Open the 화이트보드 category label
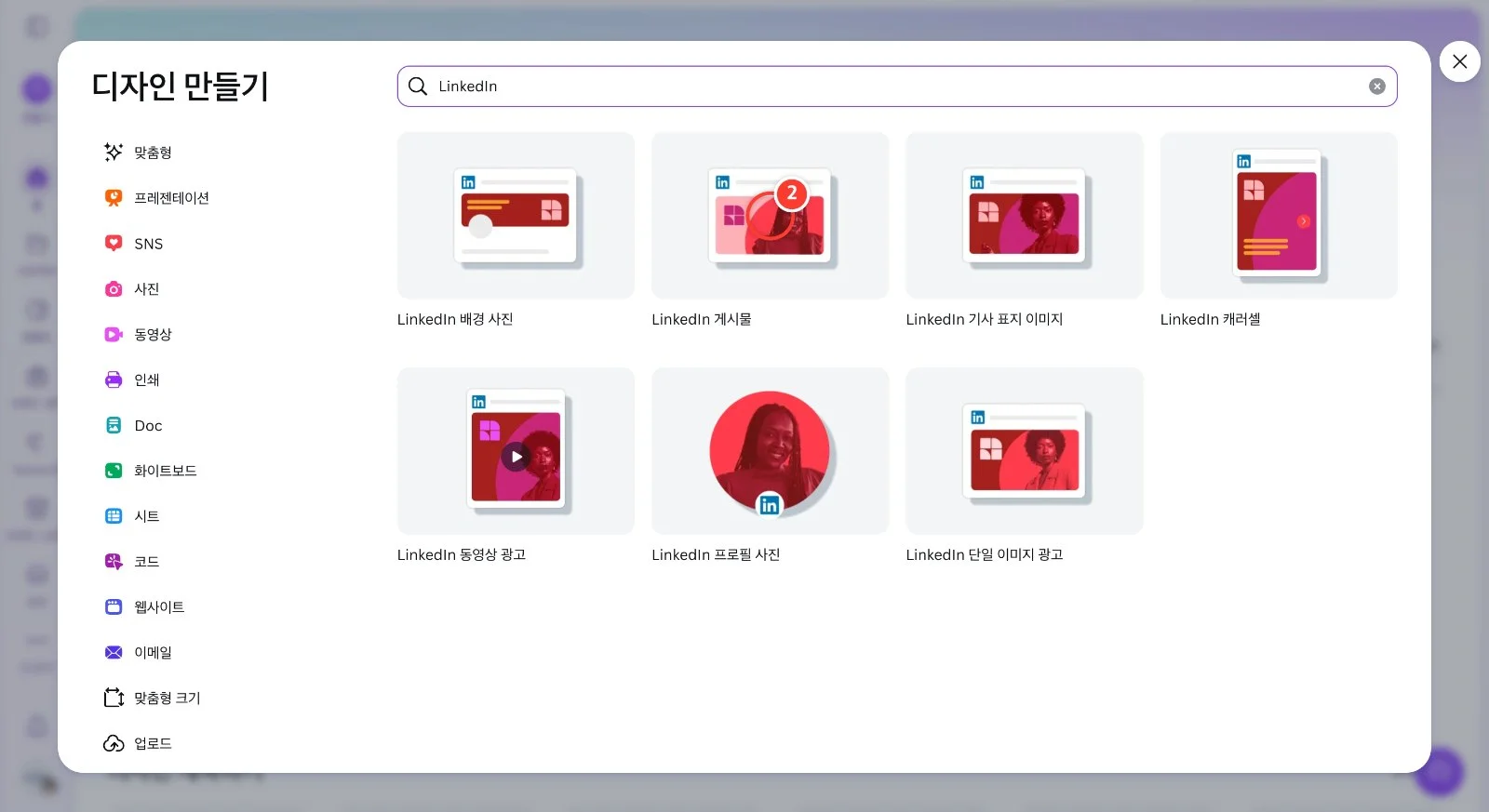Image resolution: width=1489 pixels, height=812 pixels. point(166,471)
